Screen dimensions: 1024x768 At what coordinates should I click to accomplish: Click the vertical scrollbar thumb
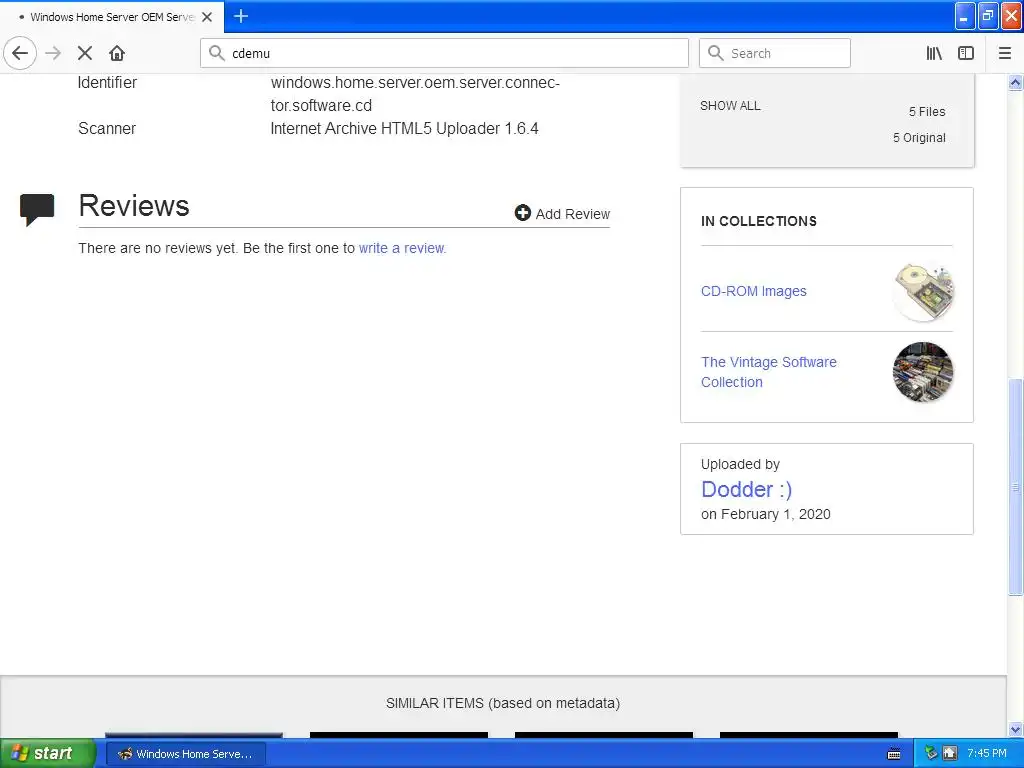click(x=1015, y=487)
